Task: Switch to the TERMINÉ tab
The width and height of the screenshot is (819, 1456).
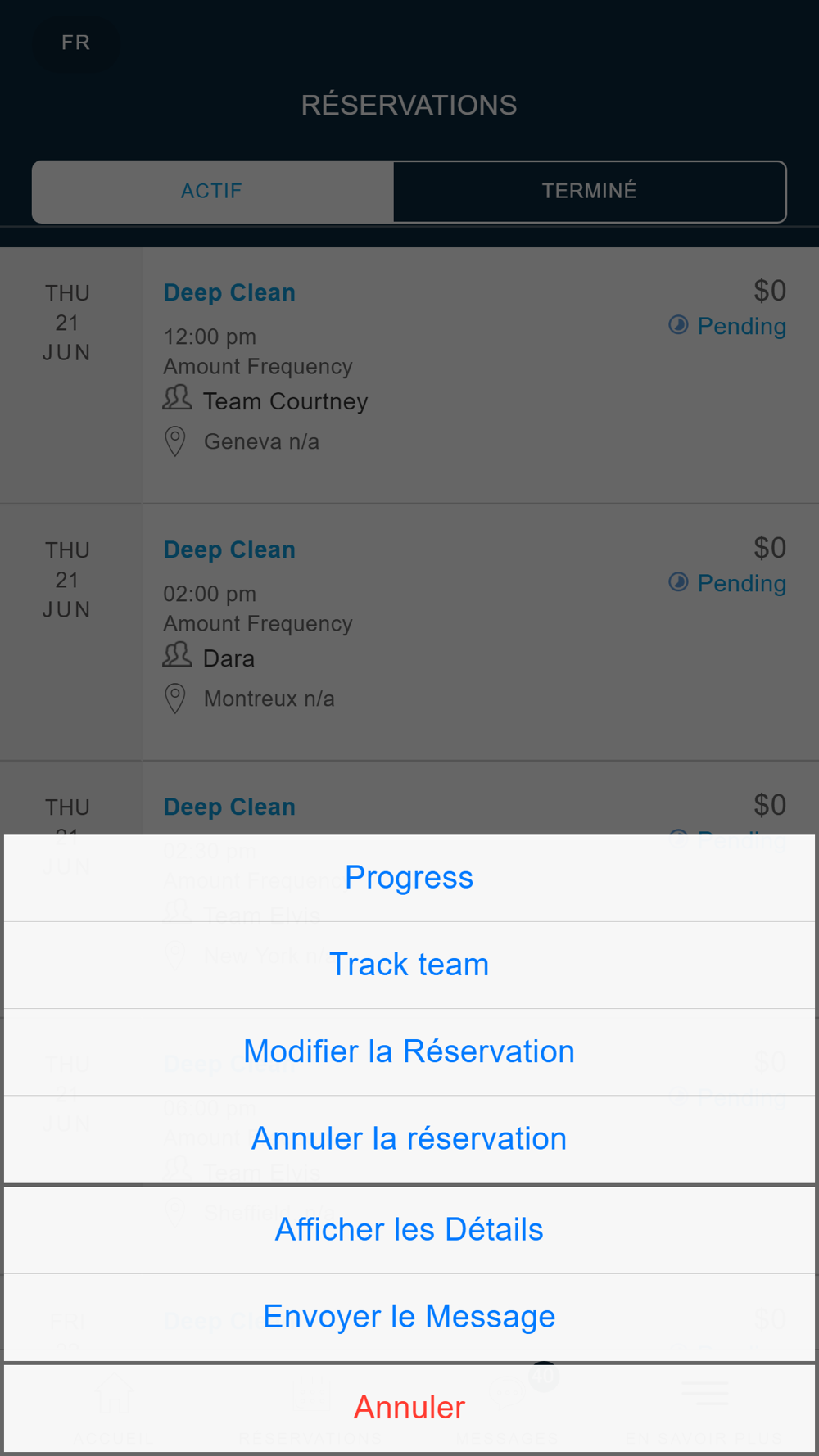Action: (x=589, y=191)
